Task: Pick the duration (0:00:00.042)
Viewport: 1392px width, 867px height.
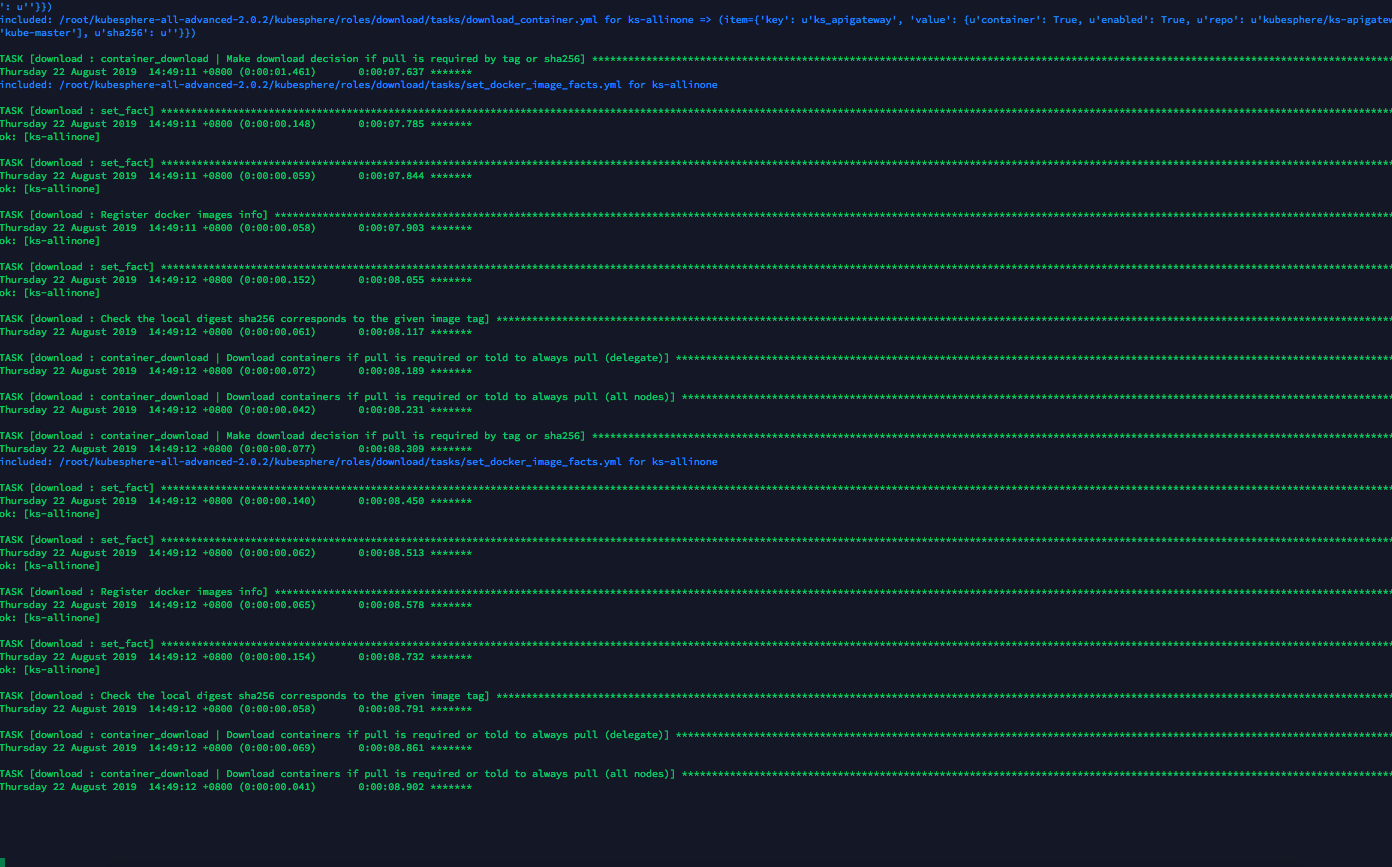Action: point(277,410)
